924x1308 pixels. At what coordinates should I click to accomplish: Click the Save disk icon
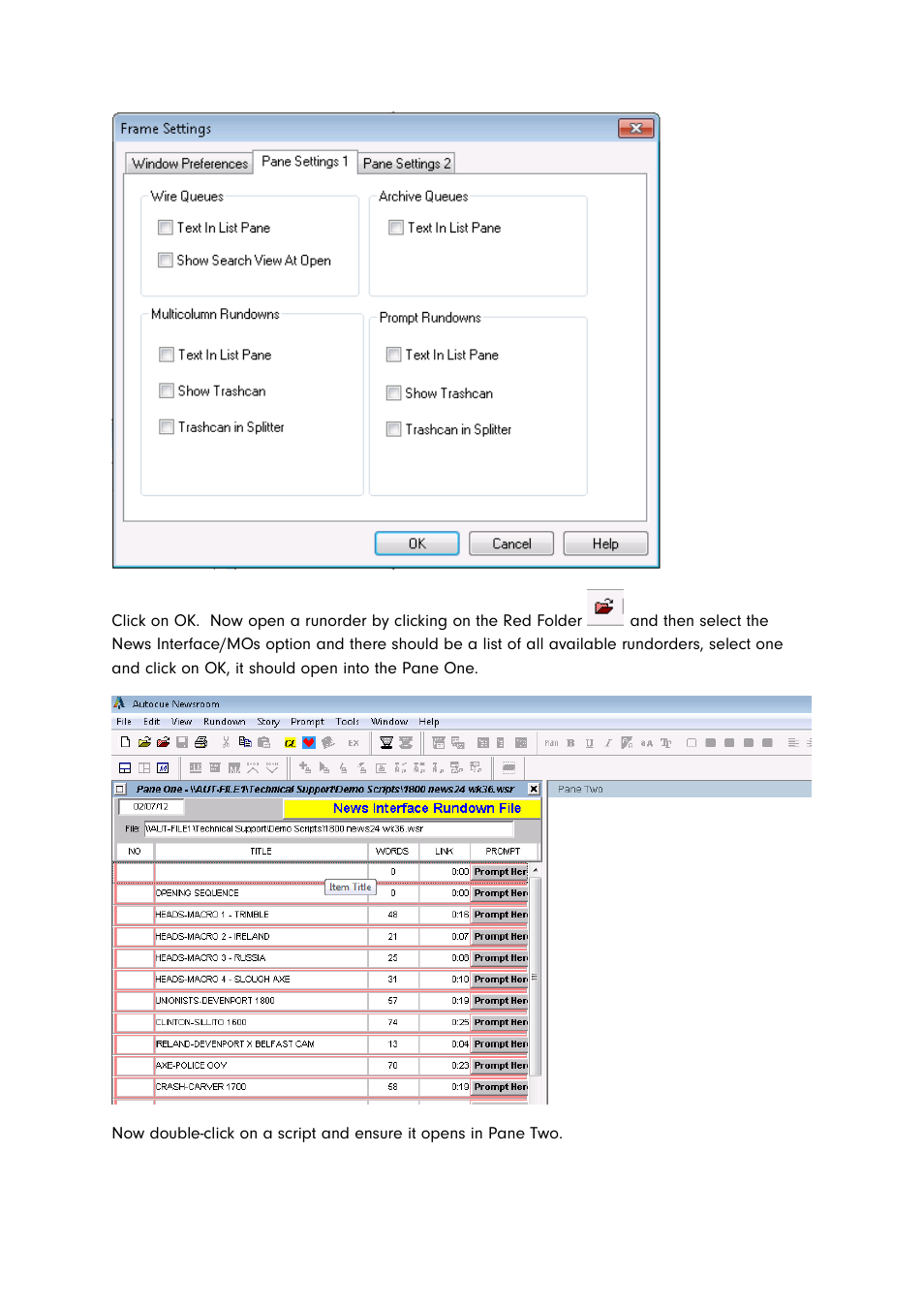[x=182, y=743]
